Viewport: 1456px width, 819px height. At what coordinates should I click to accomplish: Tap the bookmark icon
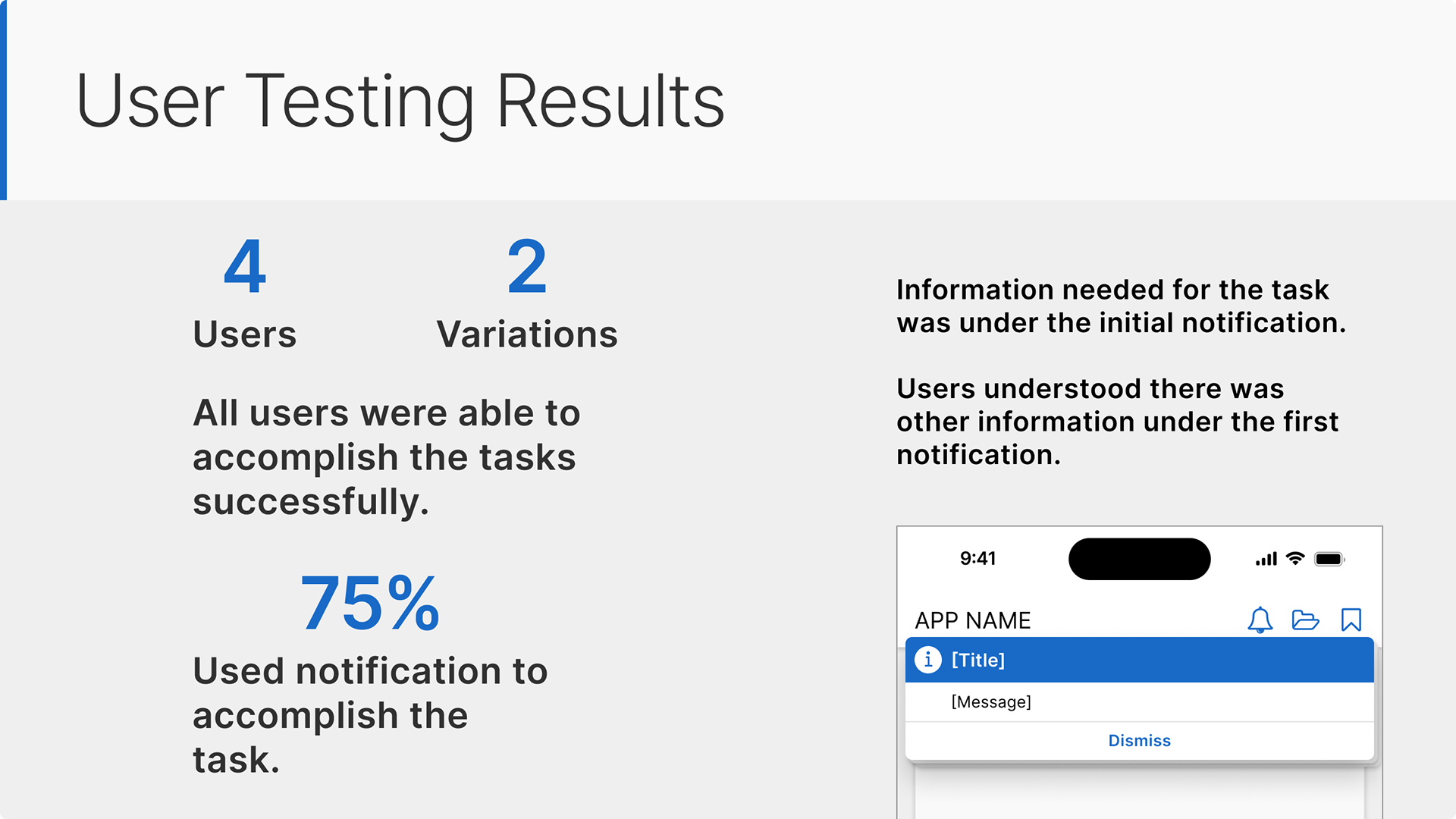[1351, 620]
